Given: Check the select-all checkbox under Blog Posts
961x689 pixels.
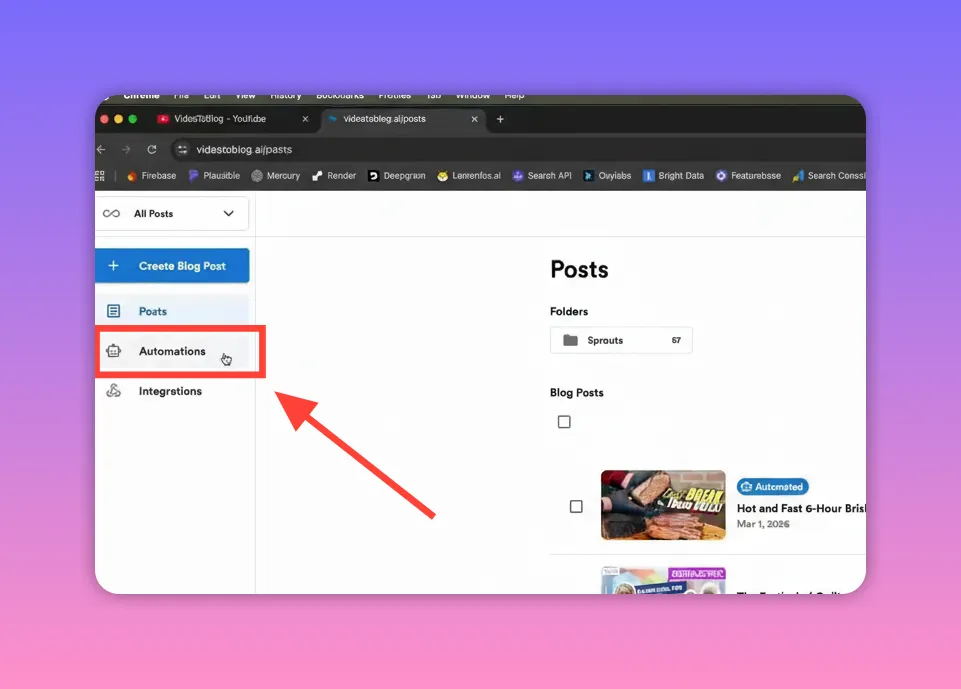Looking at the screenshot, I should click(564, 421).
